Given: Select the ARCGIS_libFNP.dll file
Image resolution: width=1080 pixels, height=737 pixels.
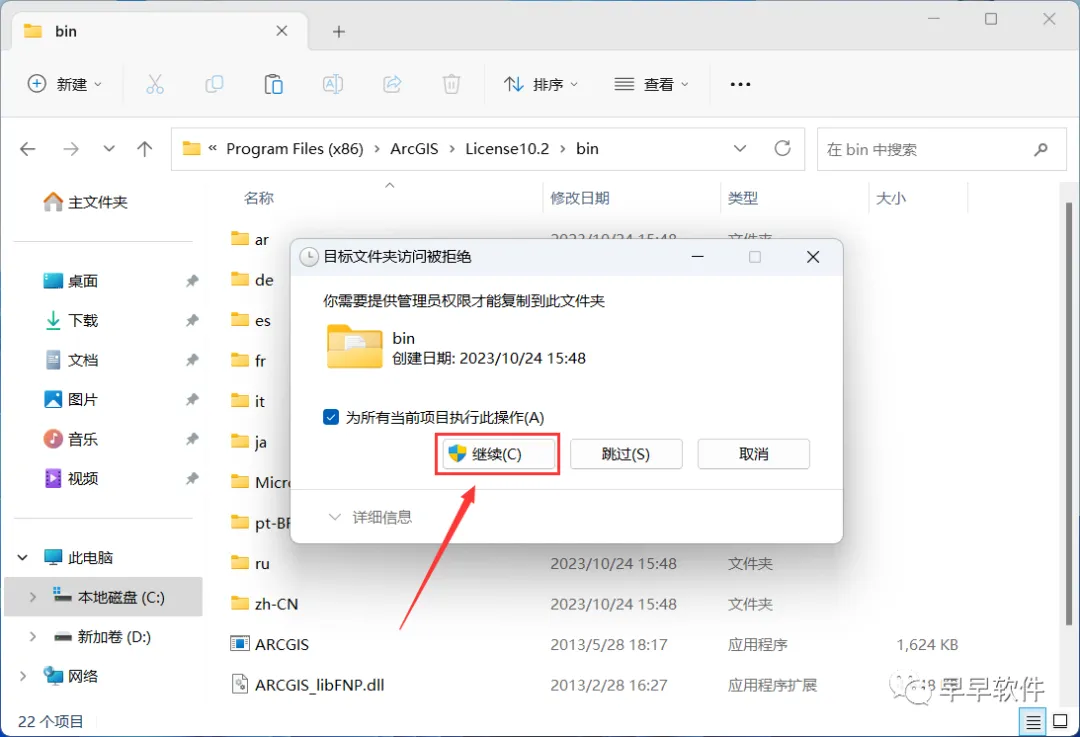Looking at the screenshot, I should [307, 685].
